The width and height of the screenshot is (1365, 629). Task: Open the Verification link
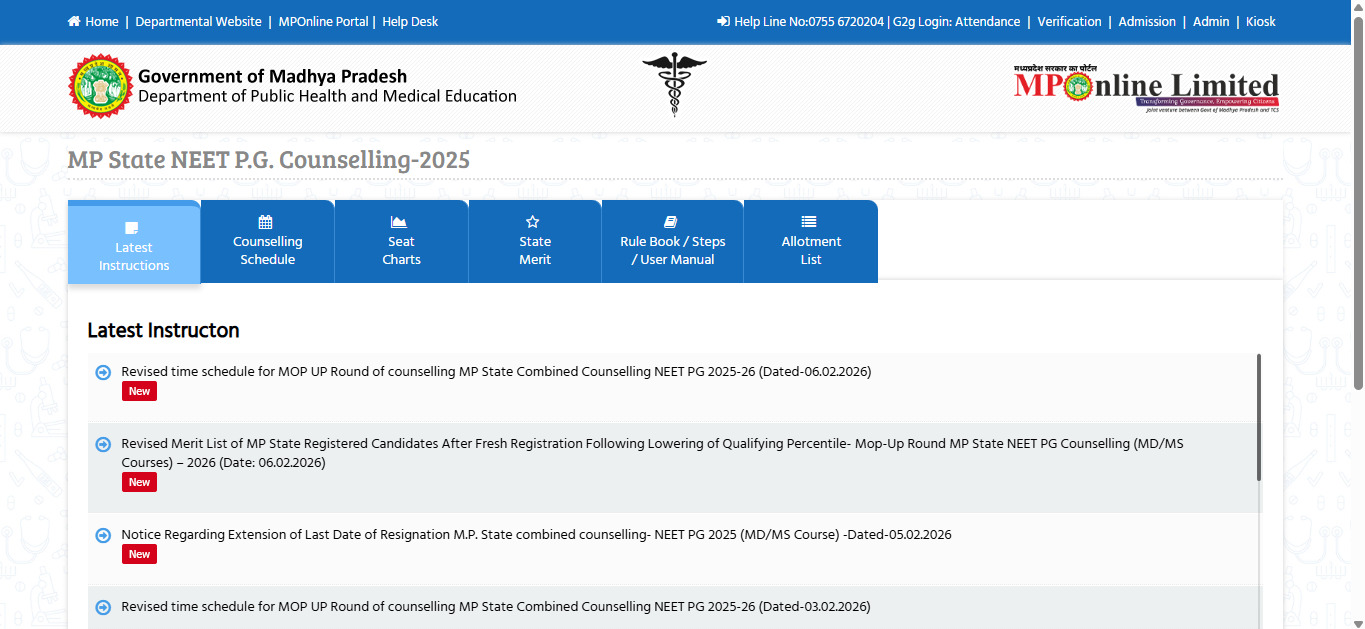1069,20
